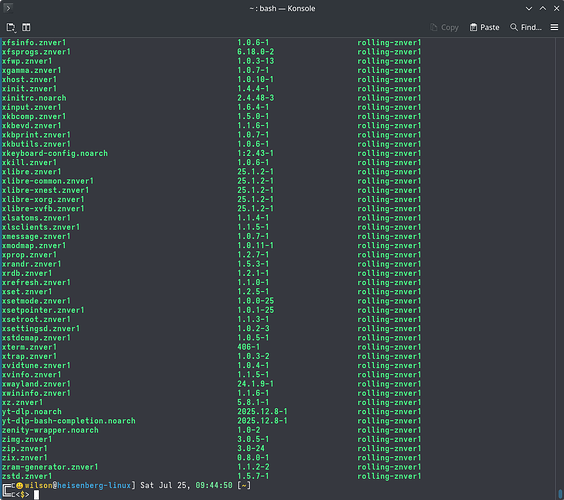Click the xz.znver1 package name
This screenshot has width=564, height=500.
click(22, 403)
